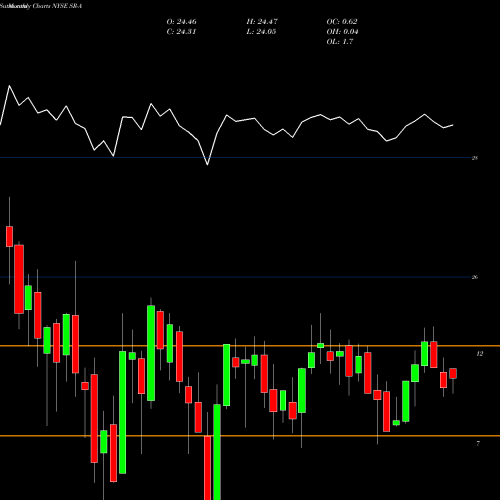Select the 'OH: 0.04' reading
The width and height of the screenshot is (500, 500).
pyautogui.click(x=342, y=32)
